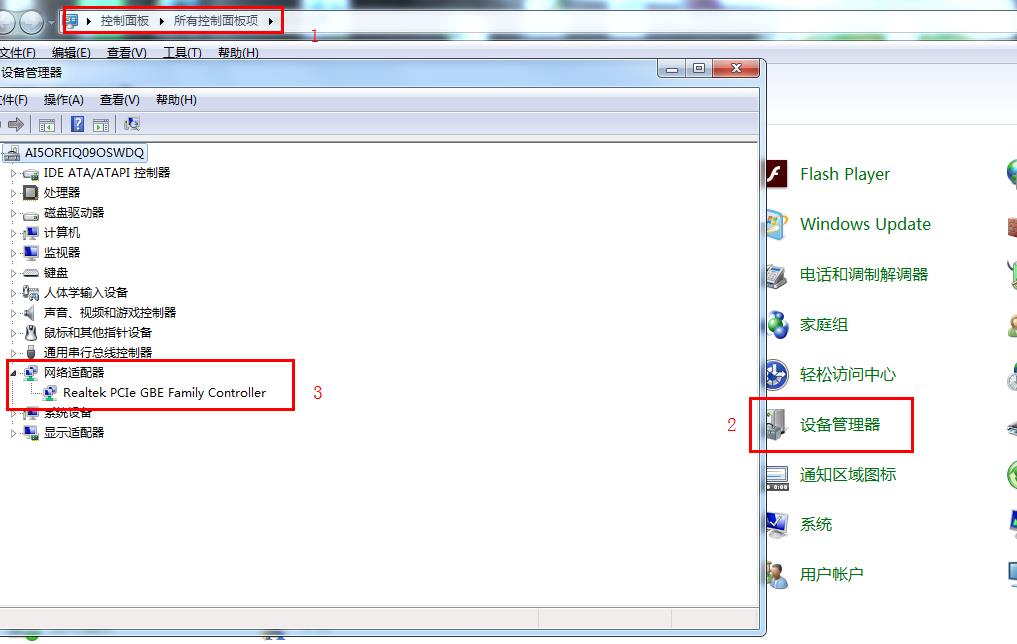Image resolution: width=1017 pixels, height=644 pixels.
Task: Click the show/hide action pane toolbar icon
Action: [101, 125]
